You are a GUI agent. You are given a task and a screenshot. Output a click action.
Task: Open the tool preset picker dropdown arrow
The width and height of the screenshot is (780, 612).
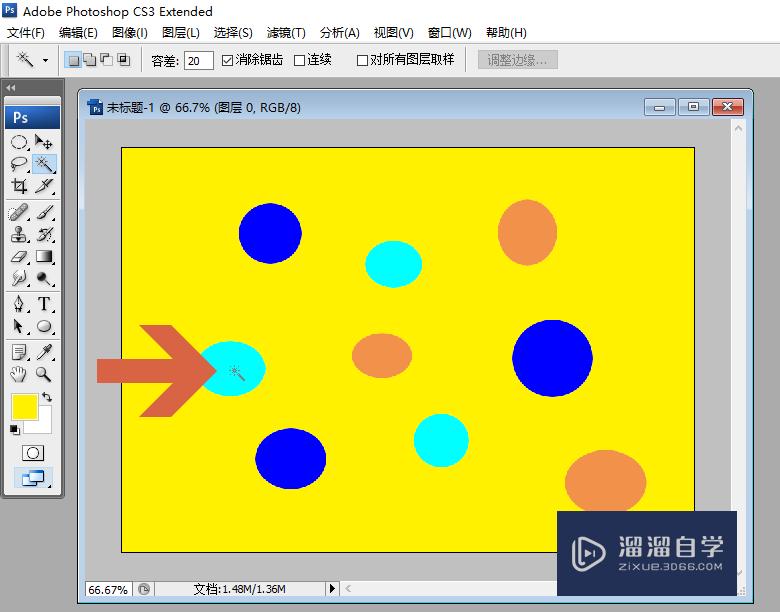click(45, 61)
